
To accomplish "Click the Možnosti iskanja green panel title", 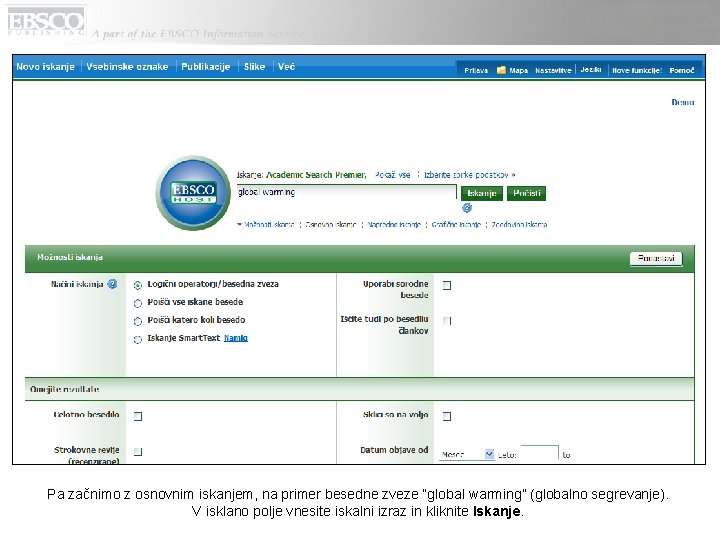I will [x=70, y=257].
